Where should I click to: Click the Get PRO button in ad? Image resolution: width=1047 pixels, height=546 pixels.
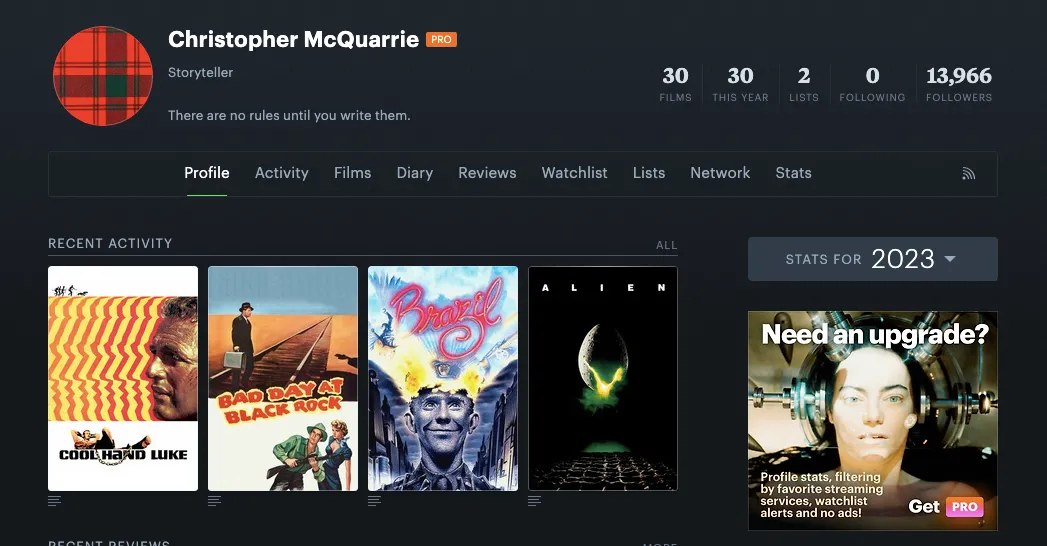tap(946, 507)
